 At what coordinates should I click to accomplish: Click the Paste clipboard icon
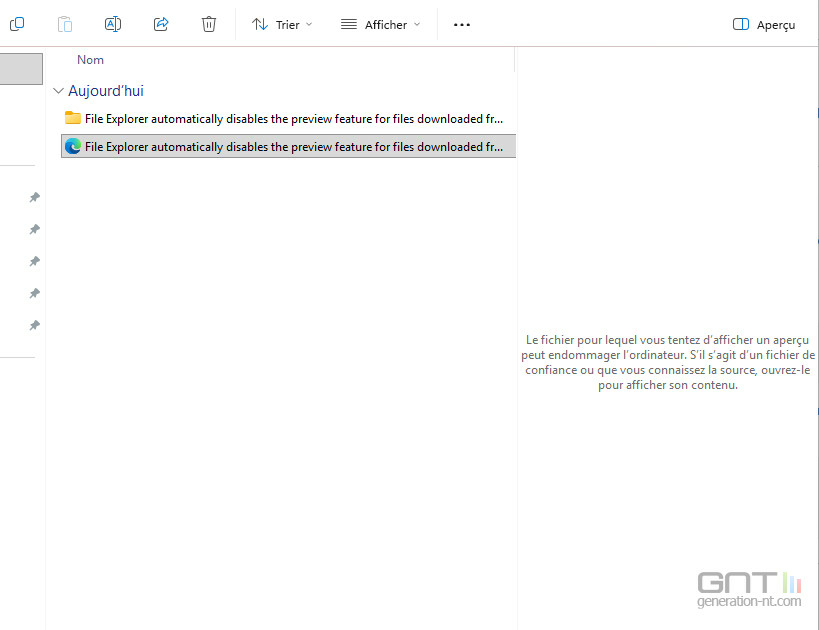65,24
